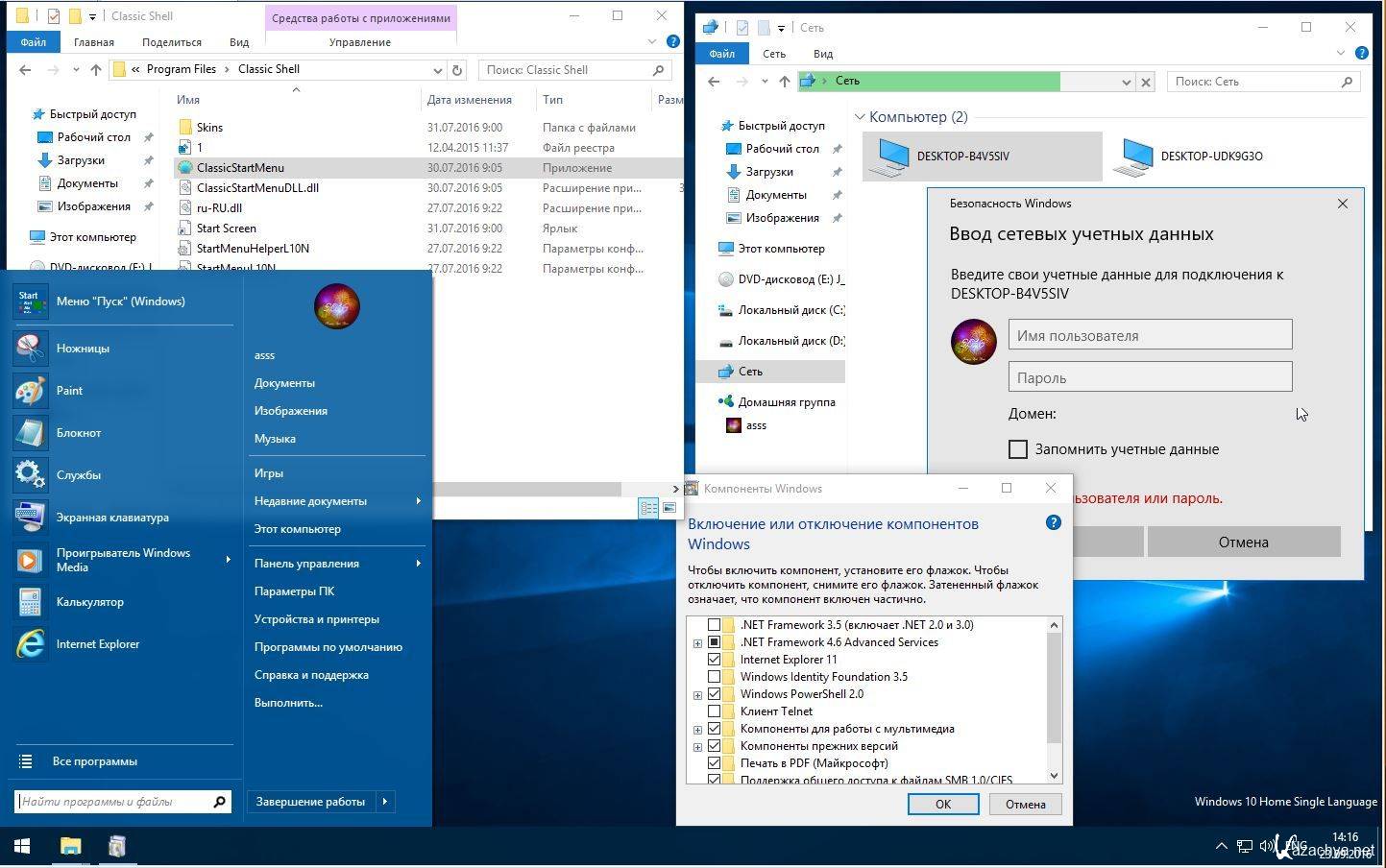The width and height of the screenshot is (1386, 868).
Task: Click the Имя пользователя input field
Action: point(1150,336)
